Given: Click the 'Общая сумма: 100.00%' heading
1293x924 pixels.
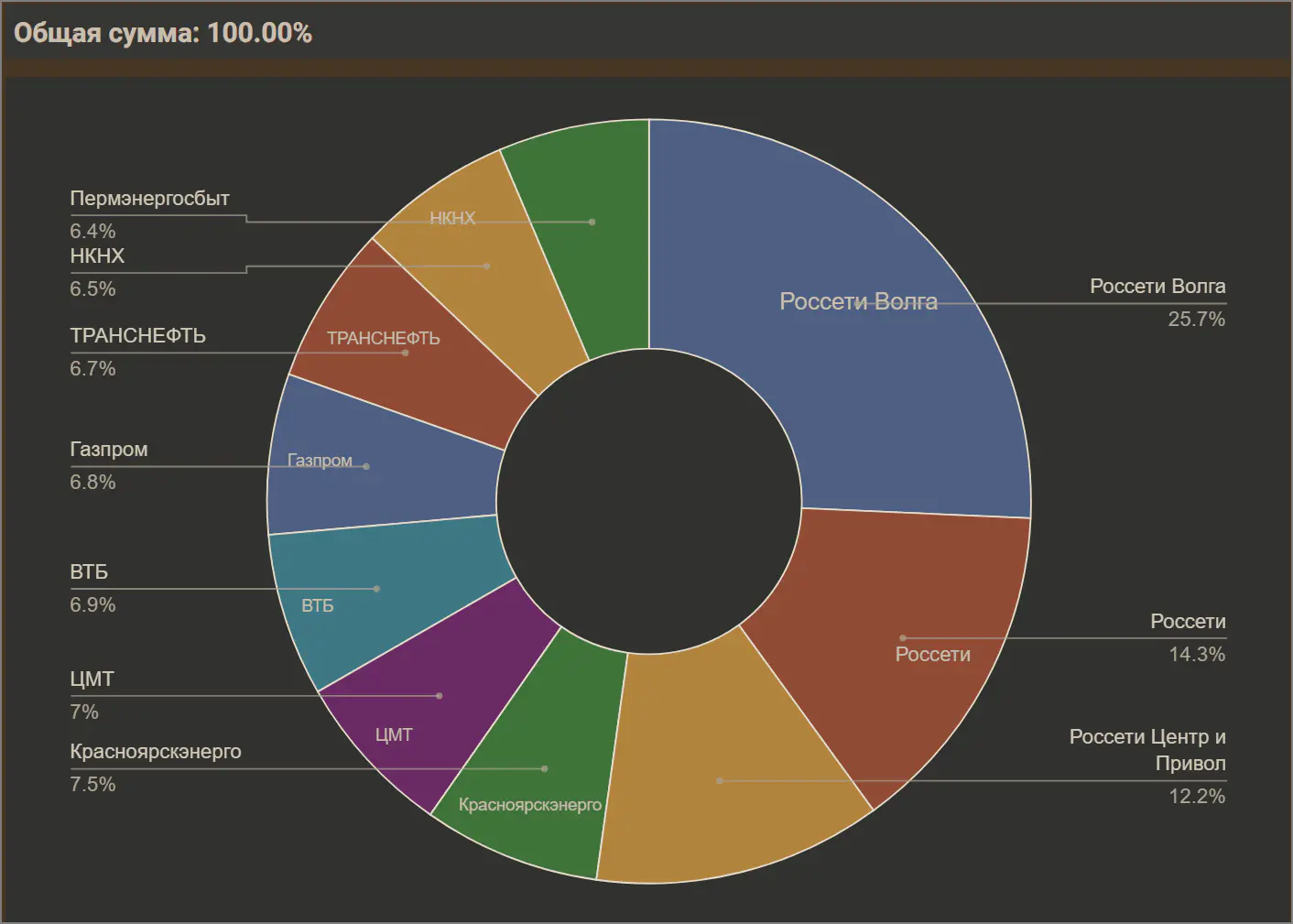Looking at the screenshot, I should click(163, 33).
